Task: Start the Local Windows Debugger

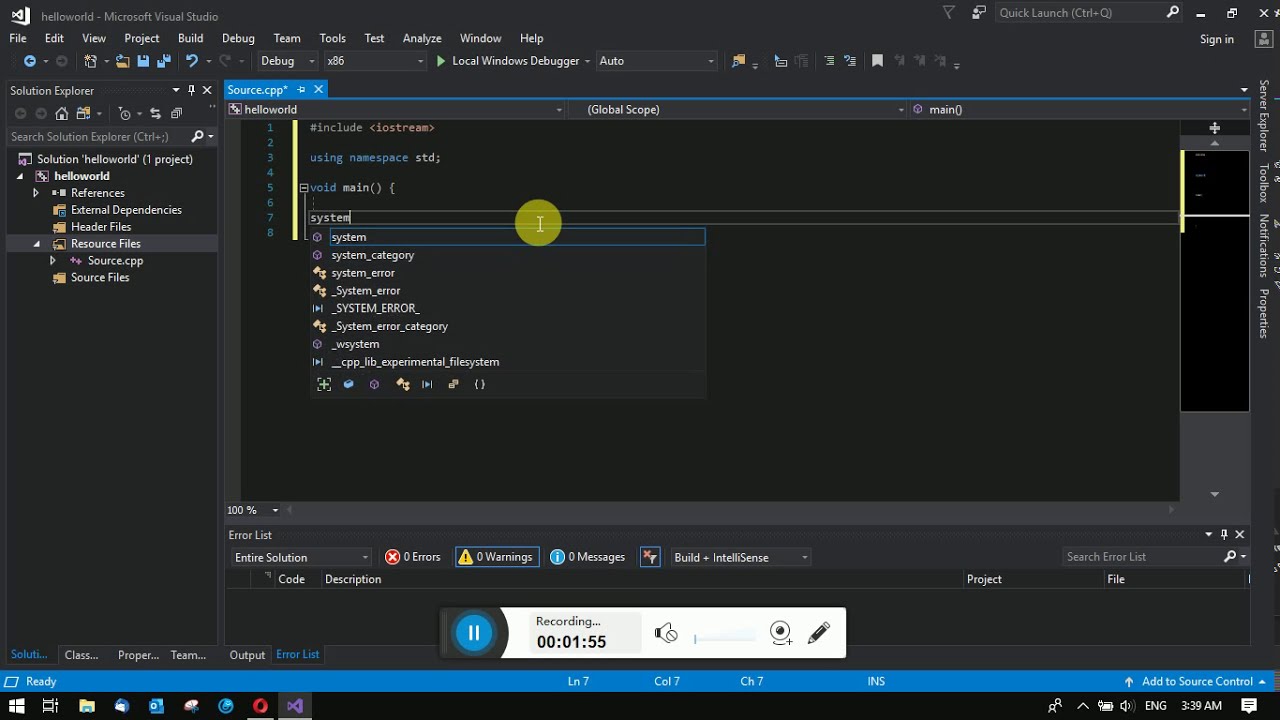Action: tap(510, 61)
